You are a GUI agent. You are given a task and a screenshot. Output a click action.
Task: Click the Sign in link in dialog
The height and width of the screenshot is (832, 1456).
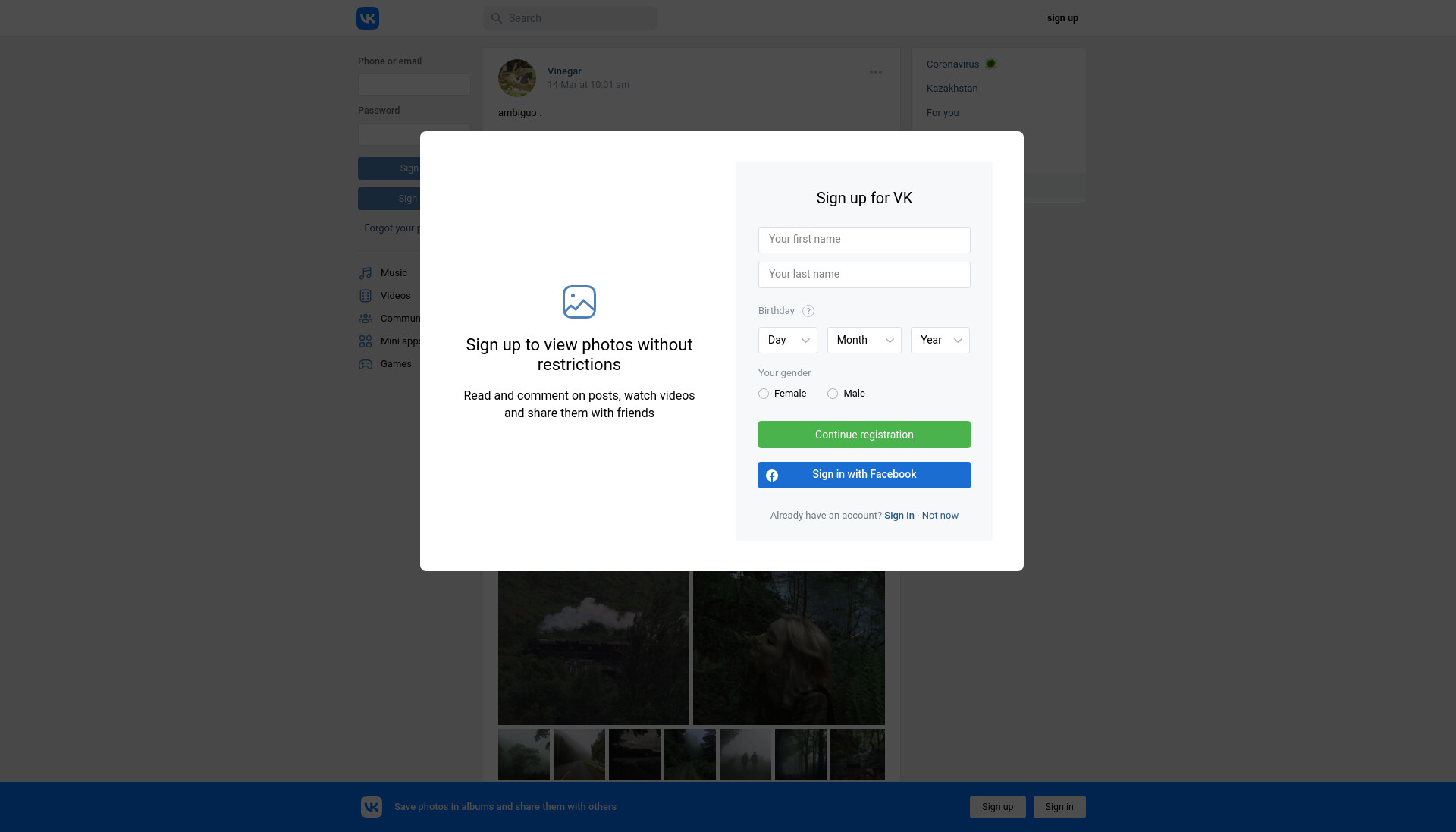click(x=899, y=516)
